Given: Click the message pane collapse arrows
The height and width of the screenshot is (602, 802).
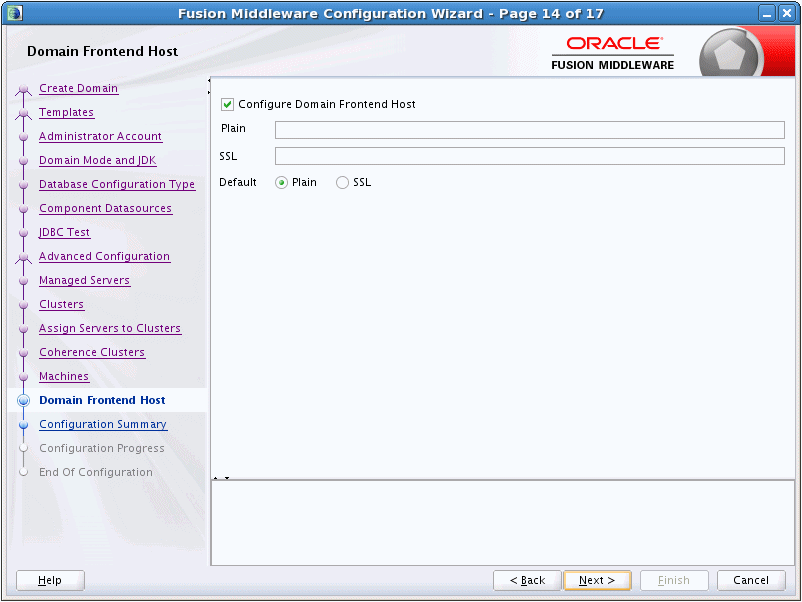Looking at the screenshot, I should click(x=221, y=478).
